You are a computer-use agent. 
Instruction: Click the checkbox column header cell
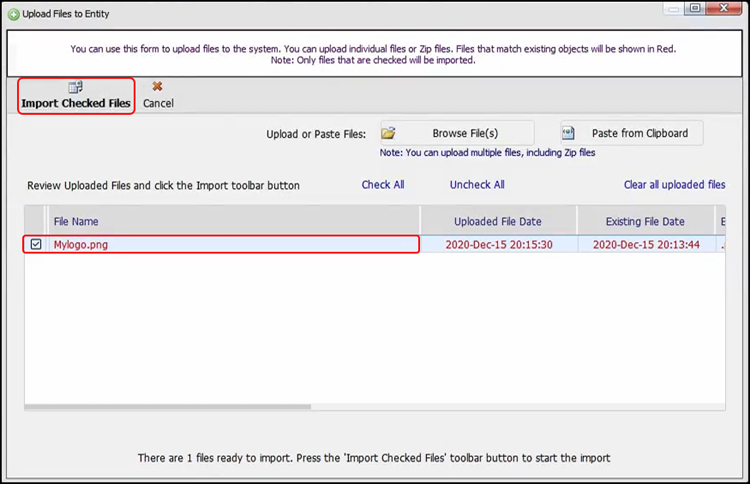click(x=35, y=221)
